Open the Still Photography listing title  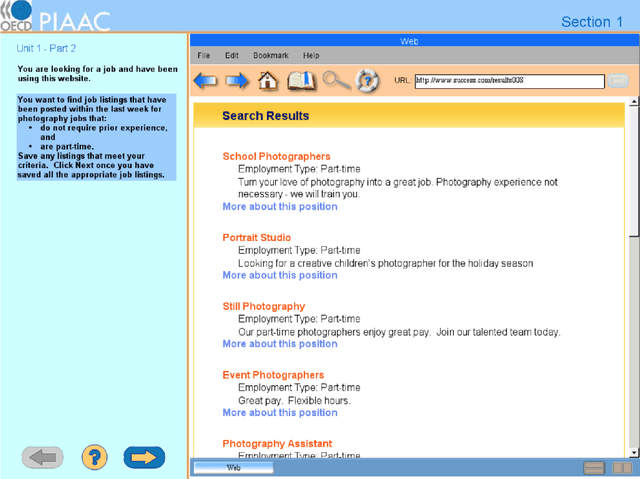pos(264,306)
